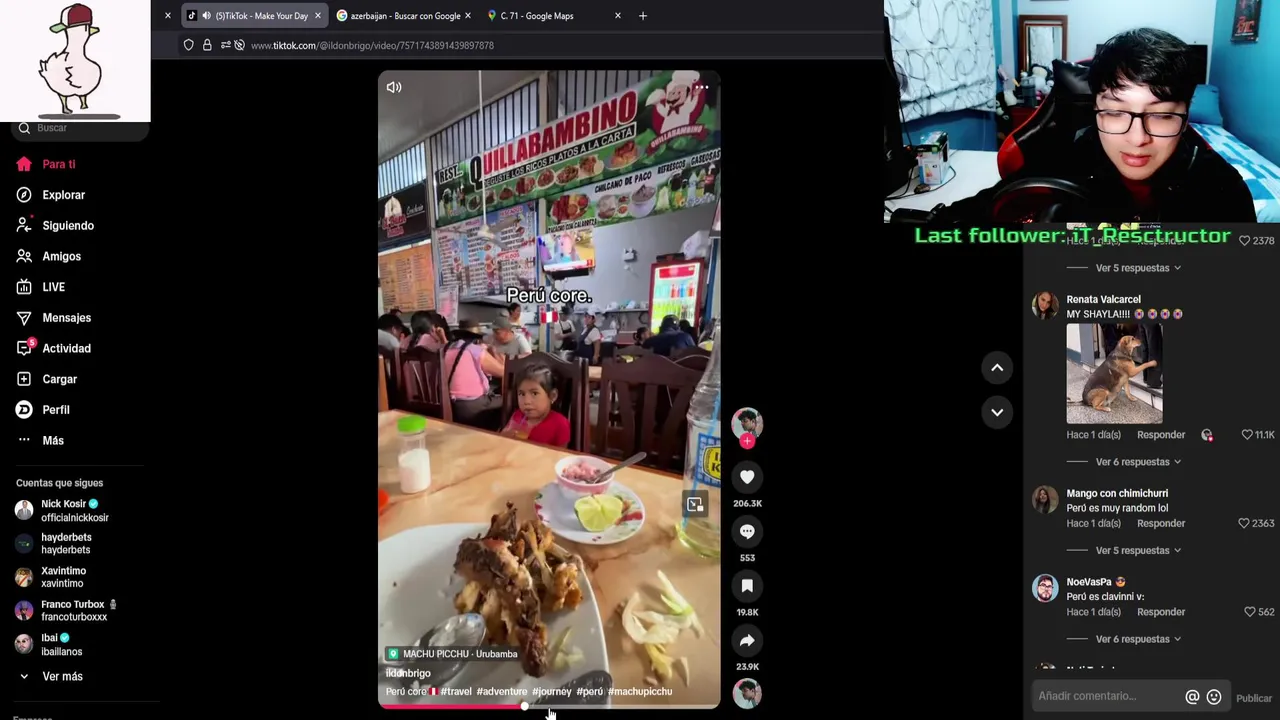Expand Ver 6 respuestas under NoeVasPa's comment
Image resolution: width=1280 pixels, height=720 pixels.
[x=1138, y=639]
